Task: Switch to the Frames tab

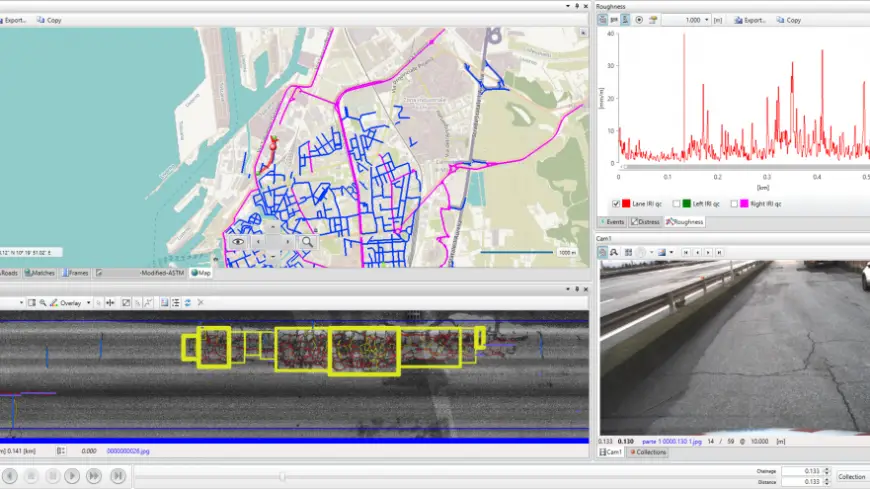Action: [75, 273]
